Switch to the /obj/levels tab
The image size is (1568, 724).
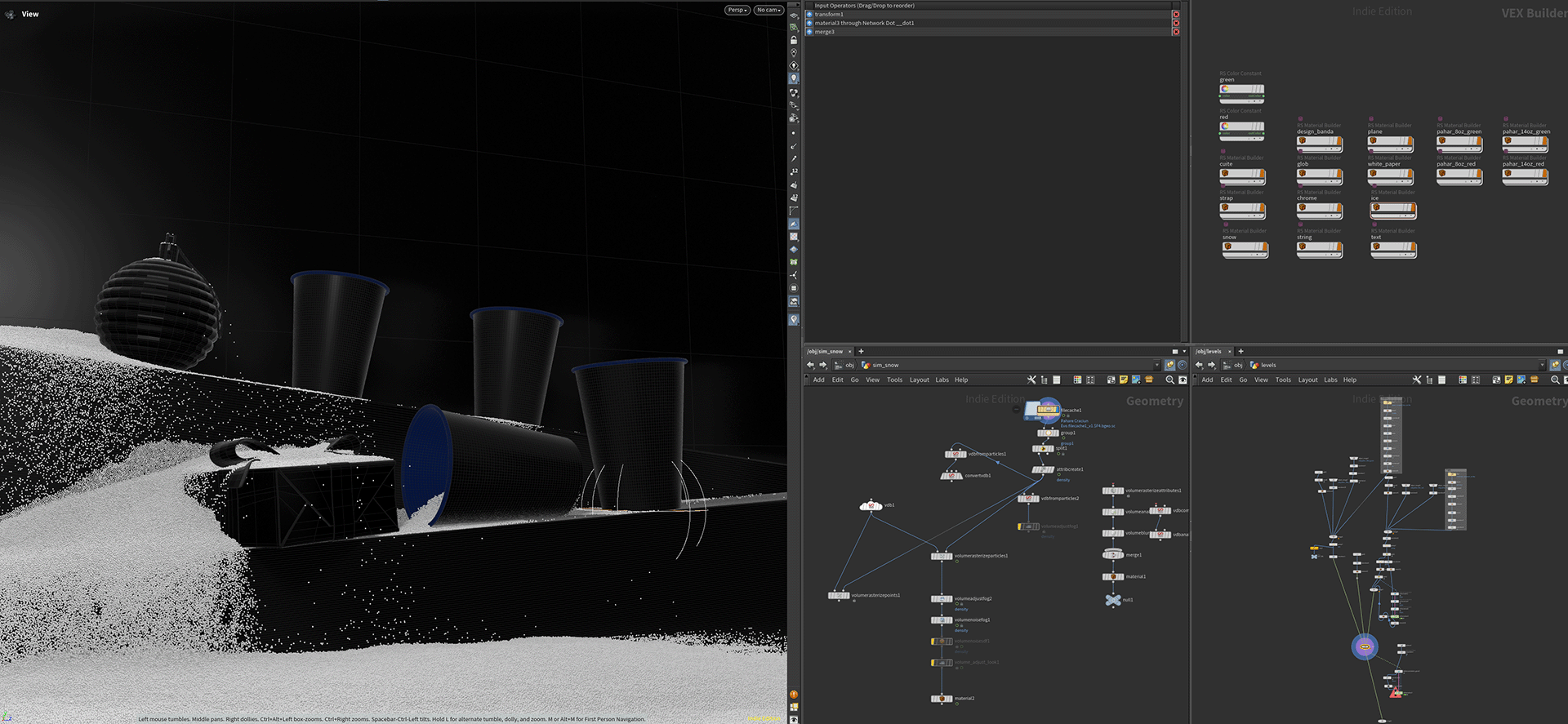[1209, 352]
